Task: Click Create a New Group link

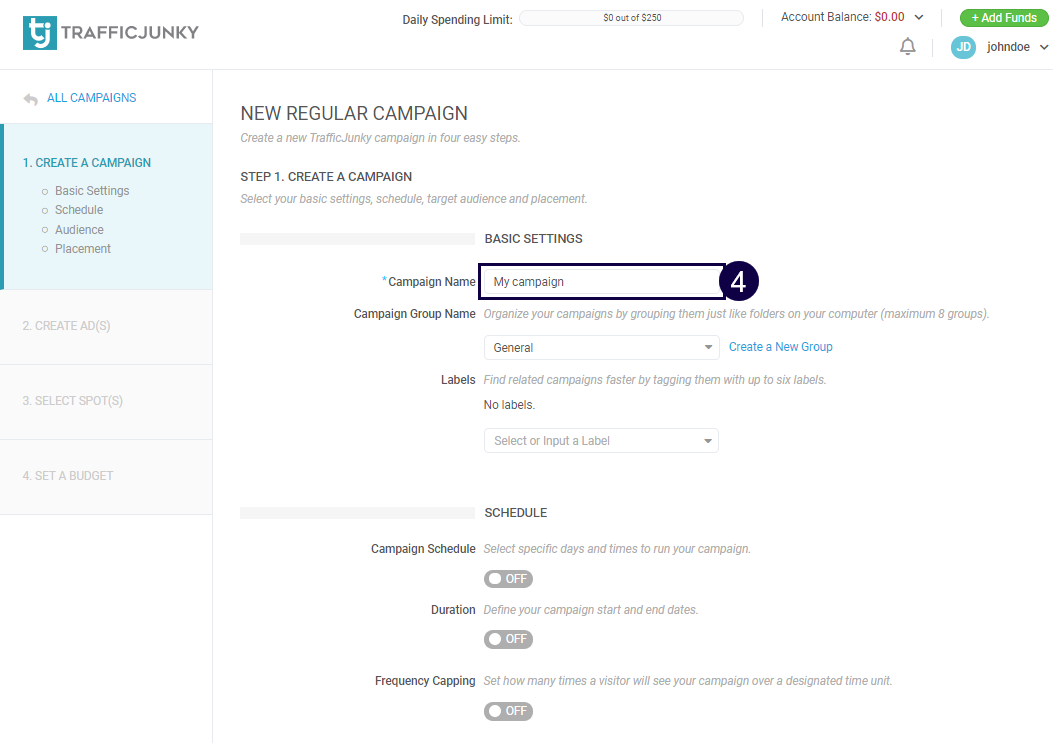Action: [x=780, y=347]
